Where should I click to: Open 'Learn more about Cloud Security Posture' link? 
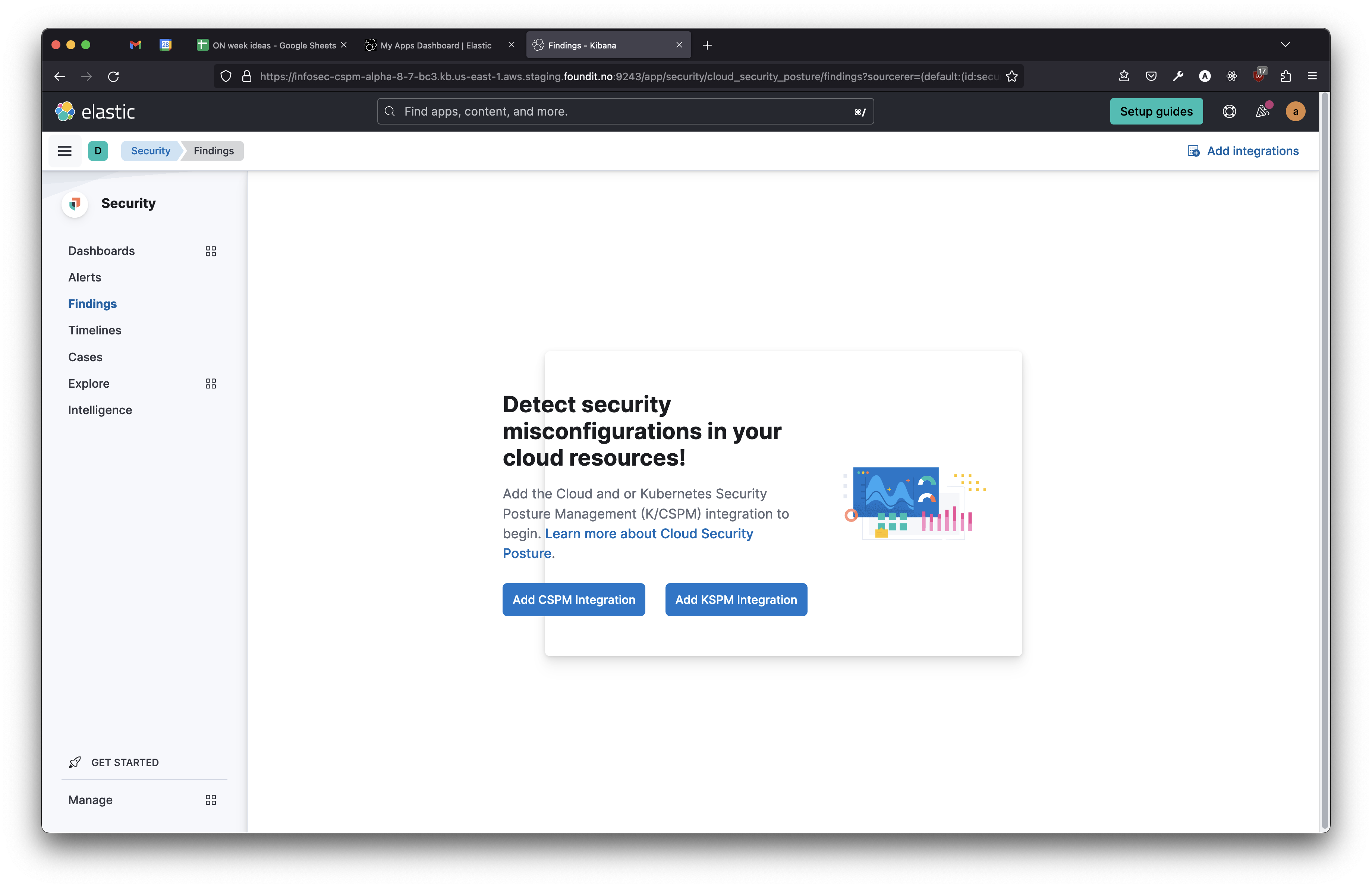(x=649, y=533)
